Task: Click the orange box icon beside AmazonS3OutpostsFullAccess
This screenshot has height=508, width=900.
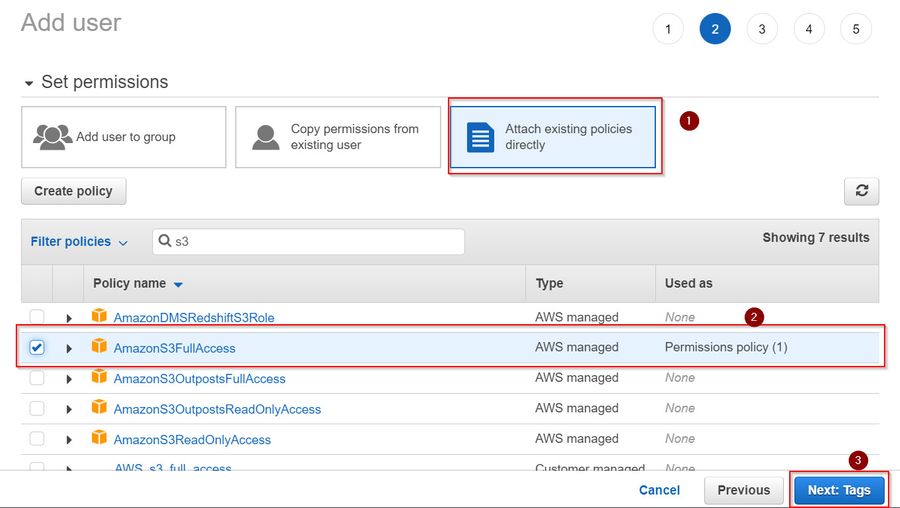Action: tap(99, 377)
